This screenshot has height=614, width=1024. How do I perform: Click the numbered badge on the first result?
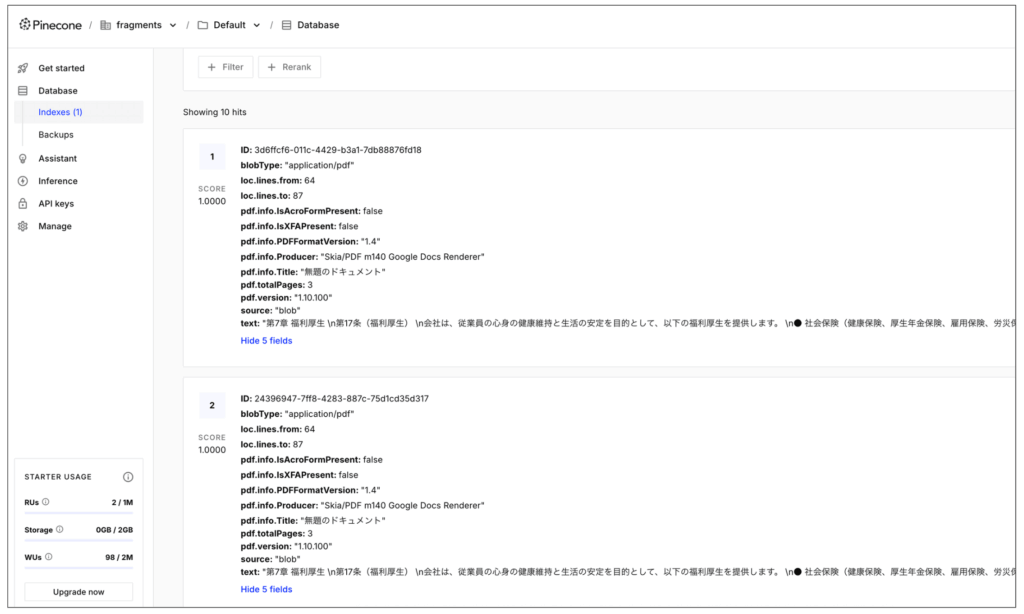(211, 157)
